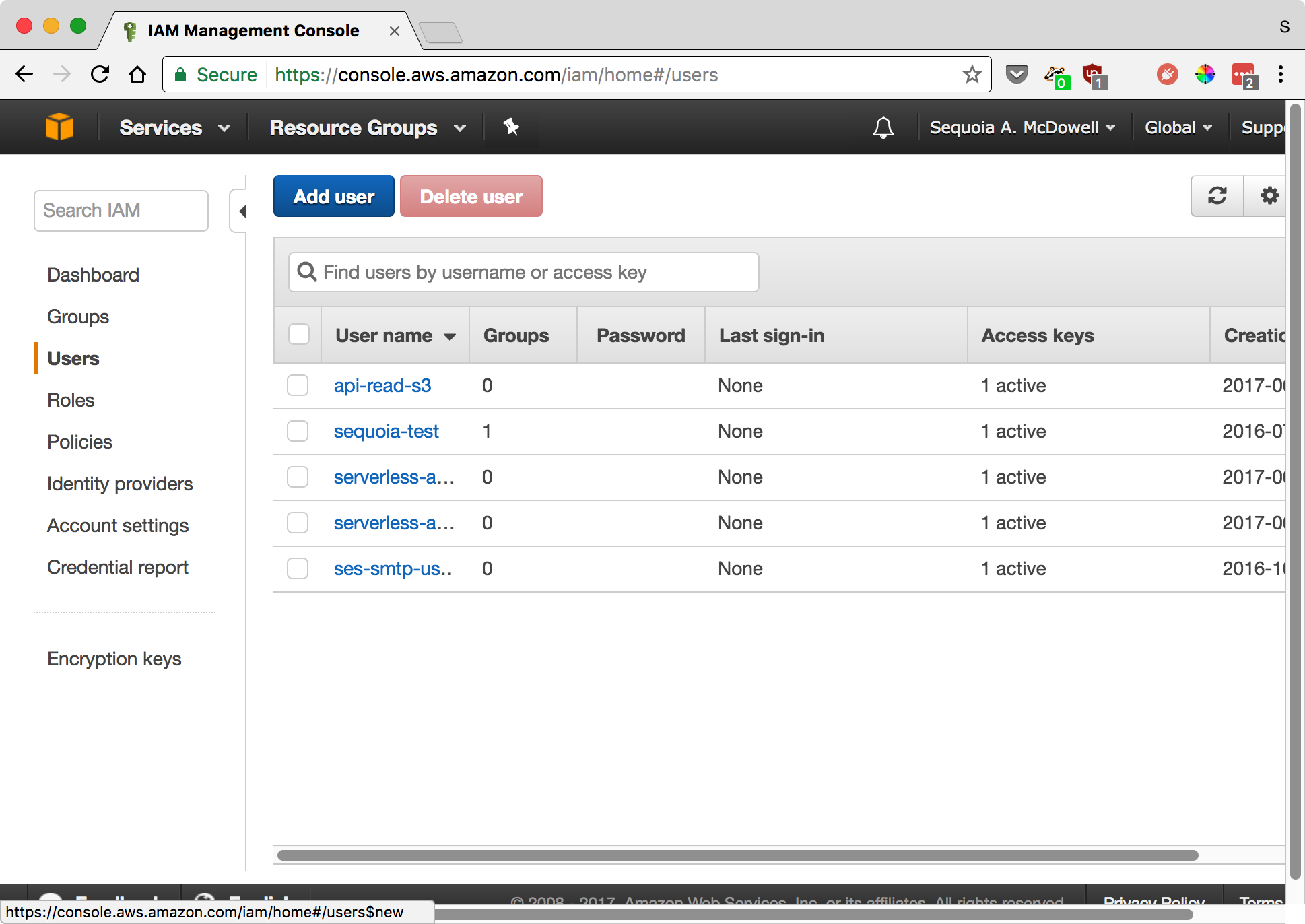Open Encryption keys page
This screenshot has width=1305, height=924.
[114, 659]
